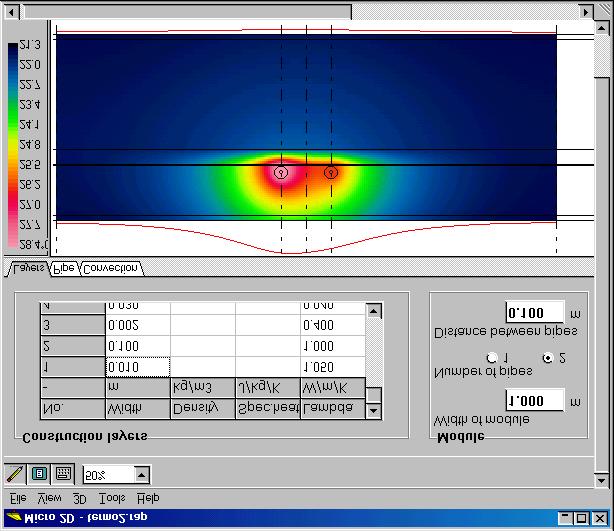Click the 28.4°C legend label
The width and height of the screenshot is (614, 531).
click(33, 245)
